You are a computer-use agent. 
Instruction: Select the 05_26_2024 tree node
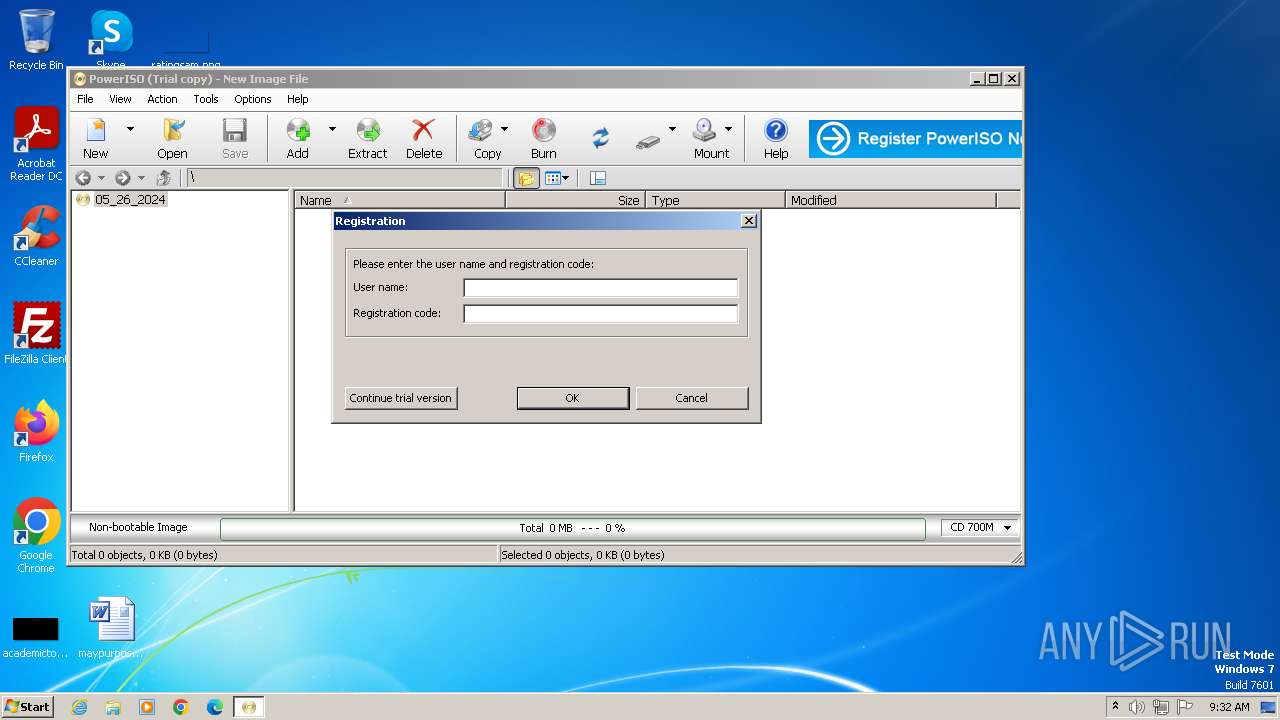coord(130,199)
